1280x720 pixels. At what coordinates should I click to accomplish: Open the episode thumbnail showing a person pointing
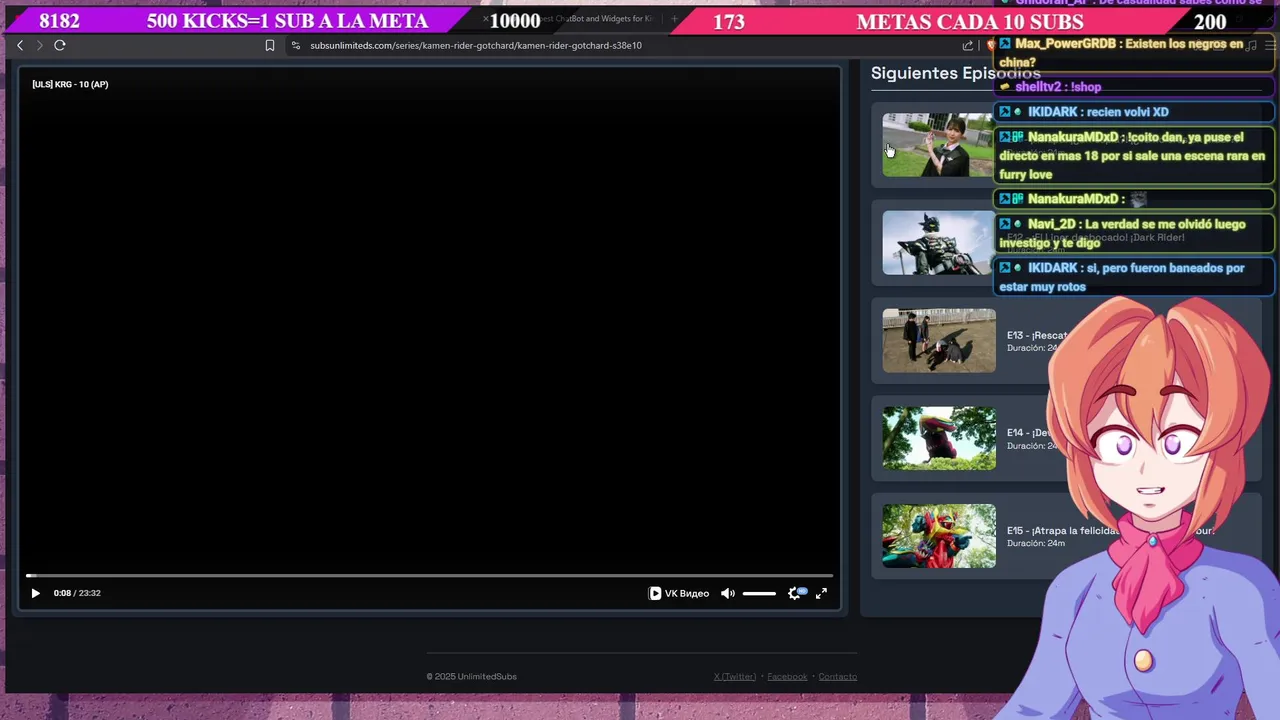[x=938, y=145]
